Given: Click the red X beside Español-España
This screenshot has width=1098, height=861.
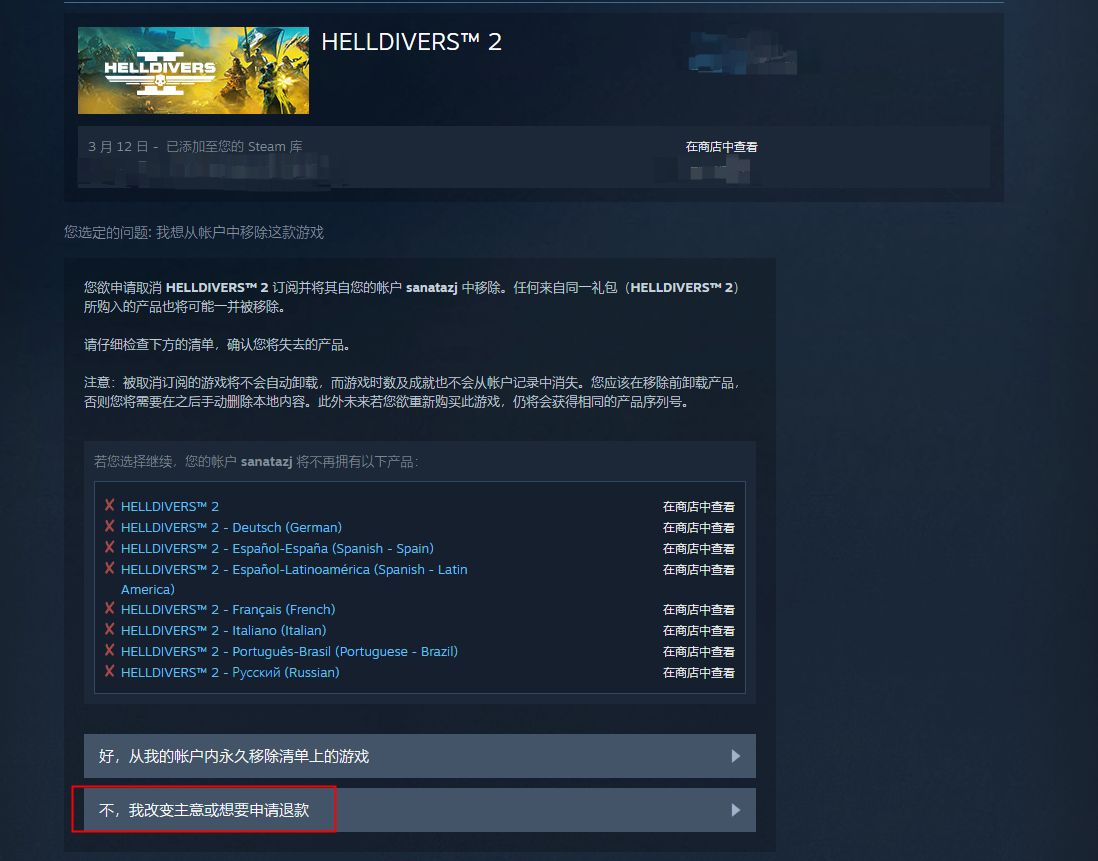Looking at the screenshot, I should pos(109,547).
